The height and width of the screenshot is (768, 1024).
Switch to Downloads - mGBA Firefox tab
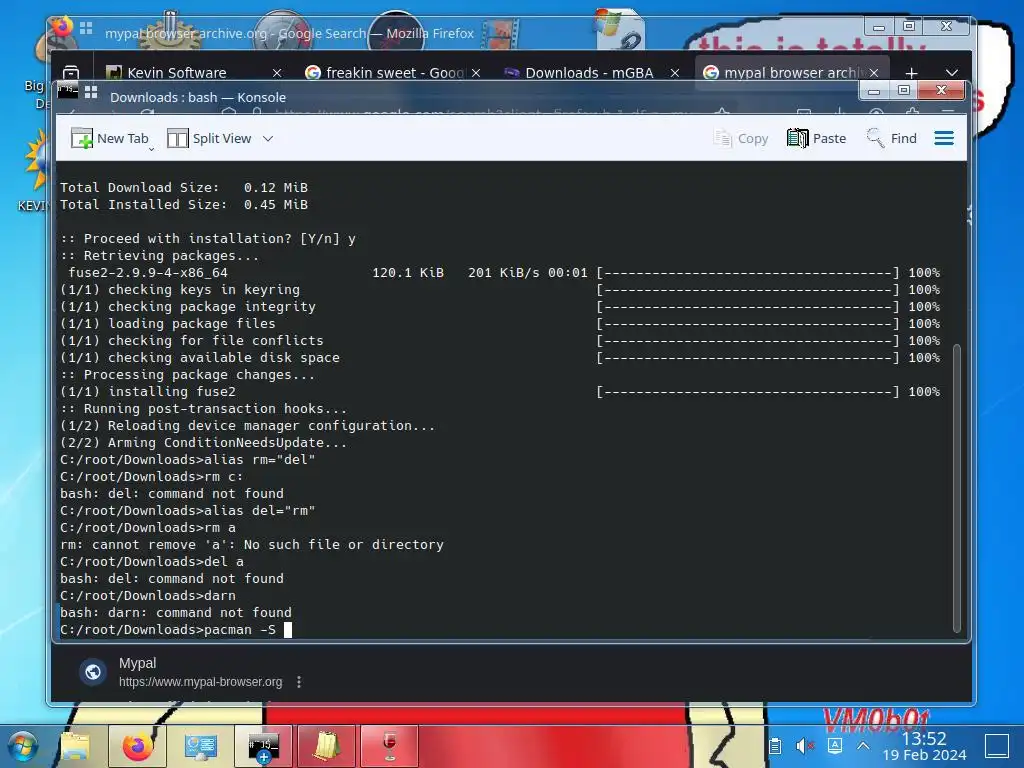(x=580, y=72)
